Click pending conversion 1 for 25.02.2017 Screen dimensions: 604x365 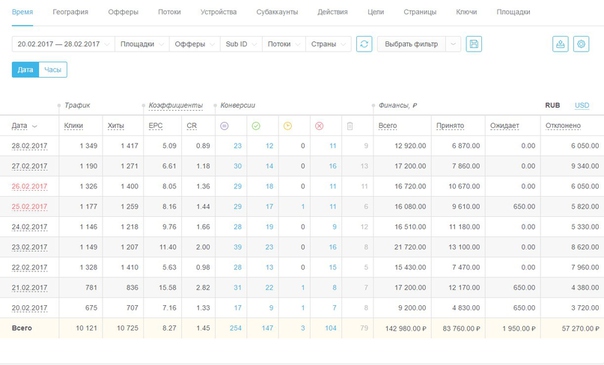tap(303, 207)
